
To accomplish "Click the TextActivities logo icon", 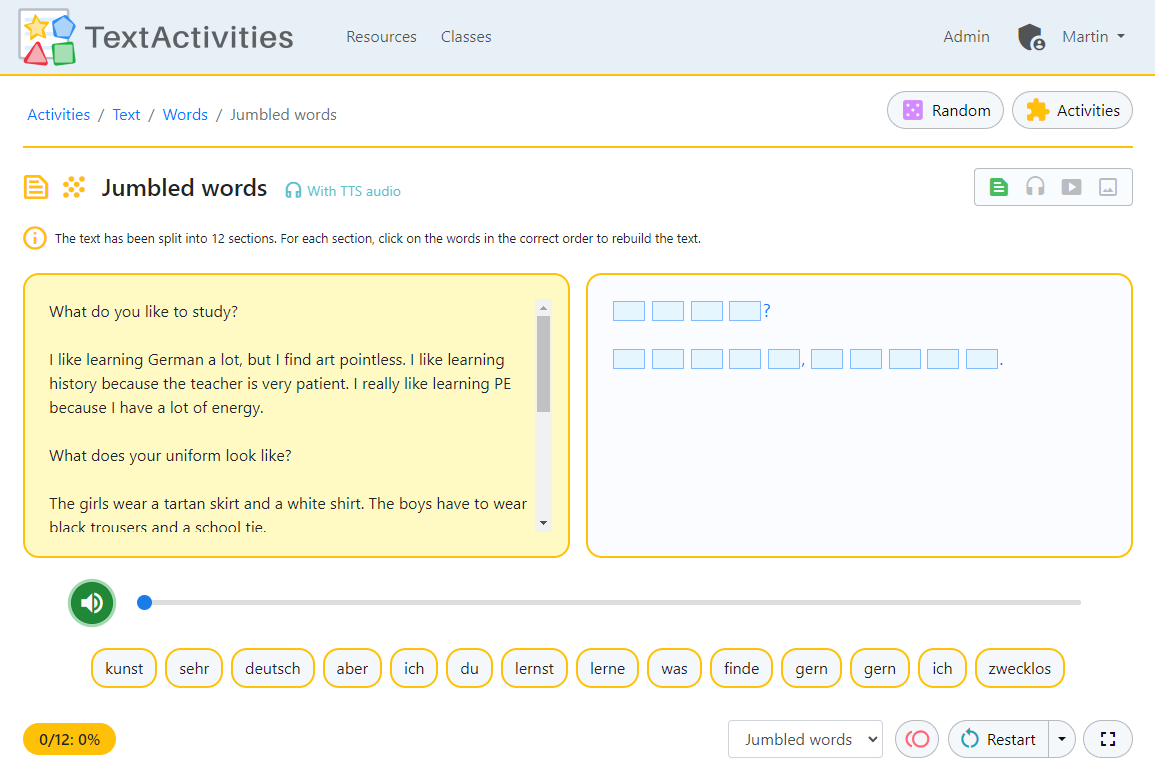I will point(46,37).
